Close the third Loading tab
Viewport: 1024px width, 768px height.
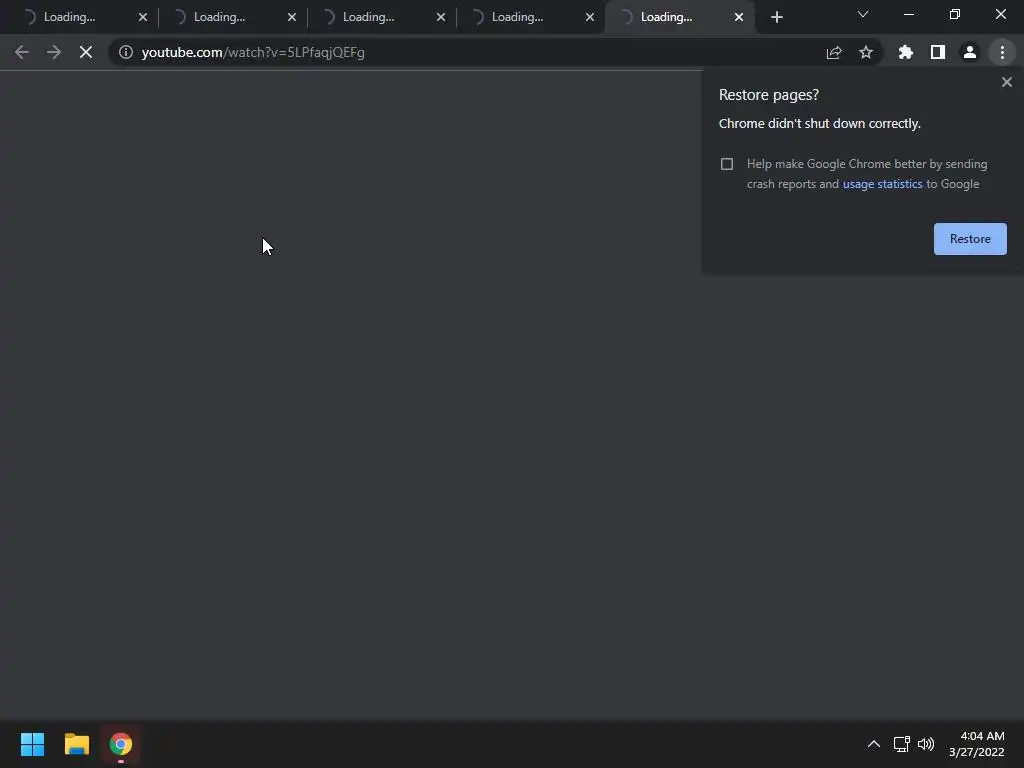pyautogui.click(x=441, y=18)
